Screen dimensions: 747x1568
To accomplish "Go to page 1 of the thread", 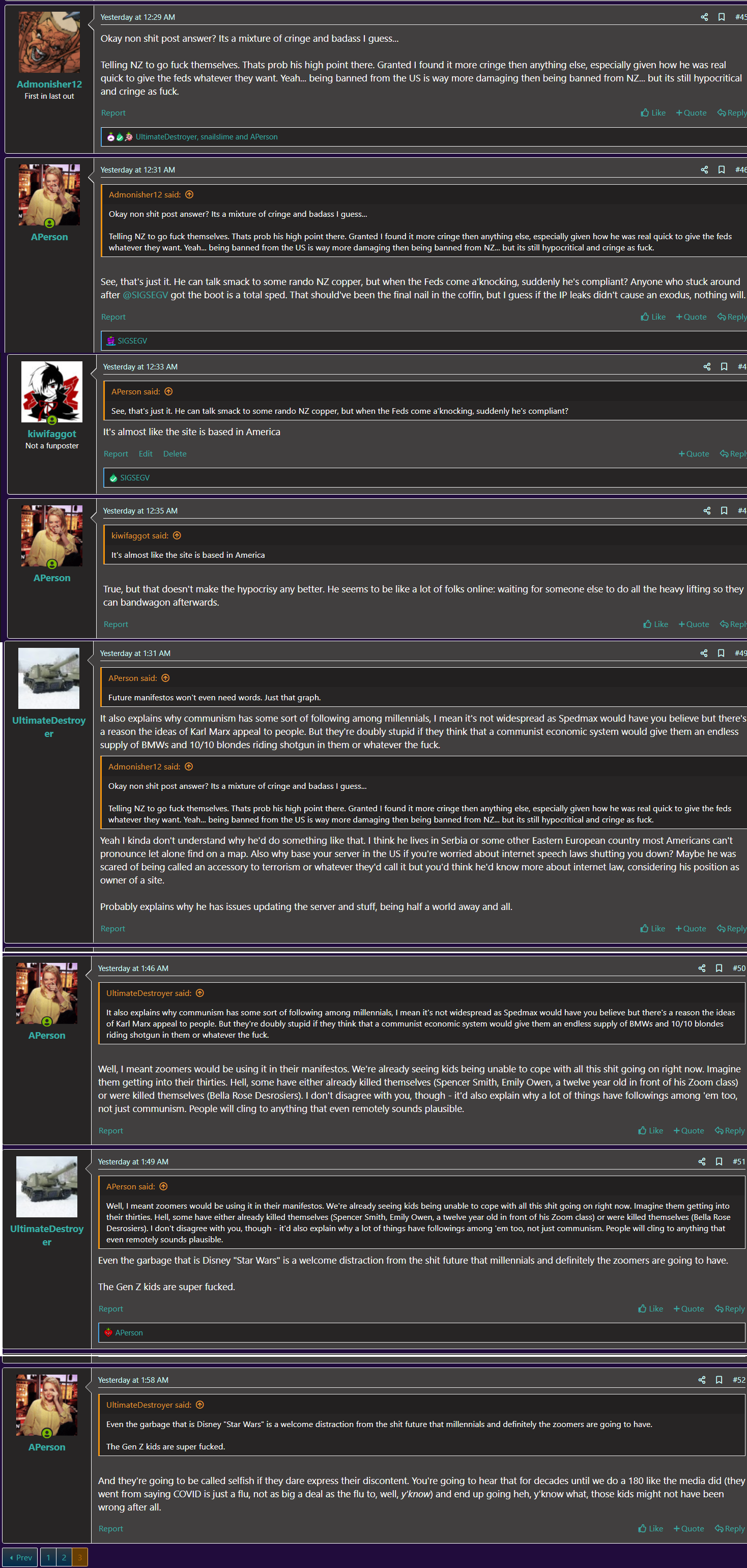I will (x=48, y=1558).
